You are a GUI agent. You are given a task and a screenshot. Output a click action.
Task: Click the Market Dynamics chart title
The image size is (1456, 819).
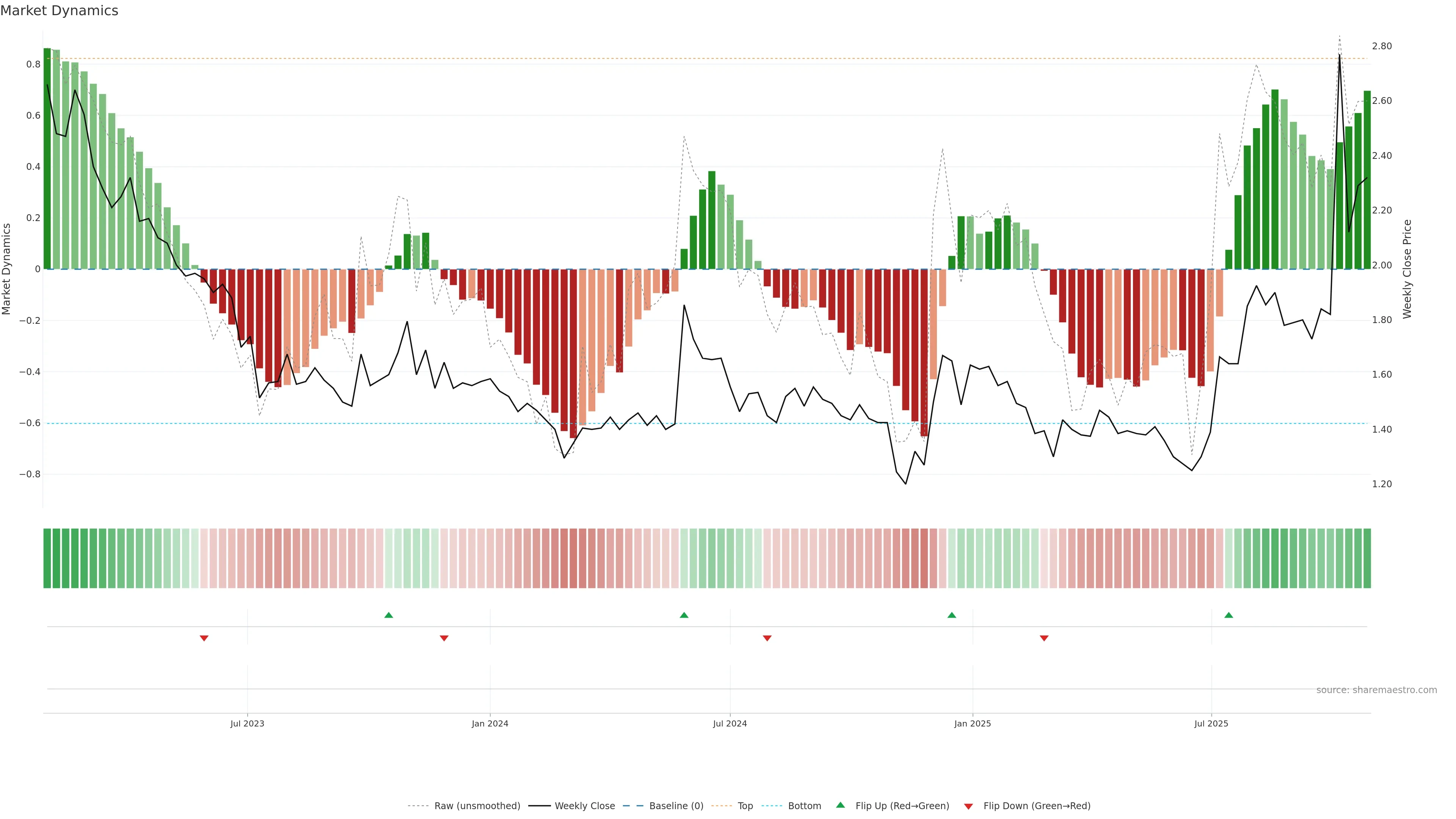point(60,11)
